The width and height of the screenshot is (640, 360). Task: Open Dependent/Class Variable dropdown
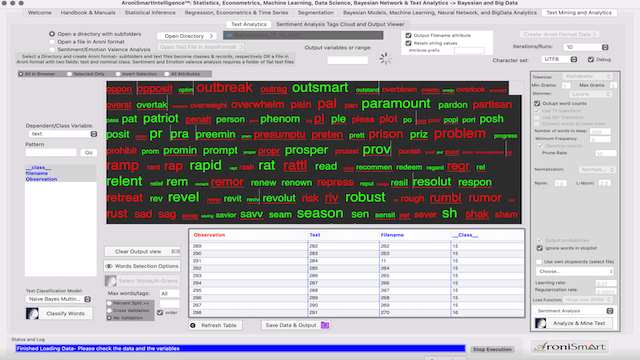pos(63,134)
